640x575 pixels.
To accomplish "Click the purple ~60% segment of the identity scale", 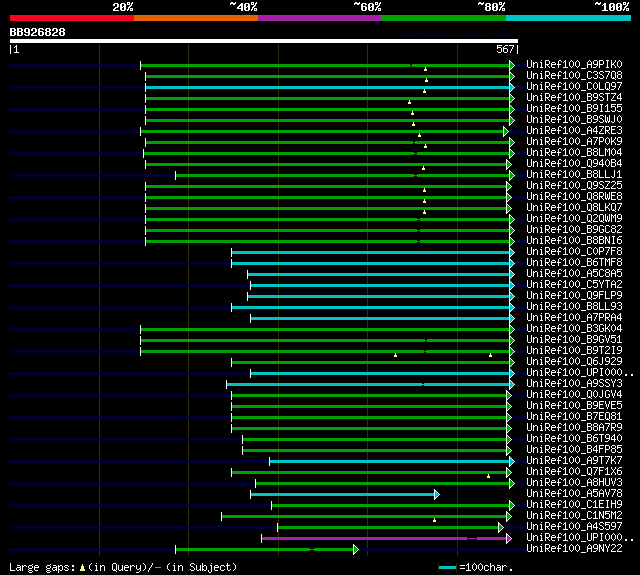I will tap(320, 18).
